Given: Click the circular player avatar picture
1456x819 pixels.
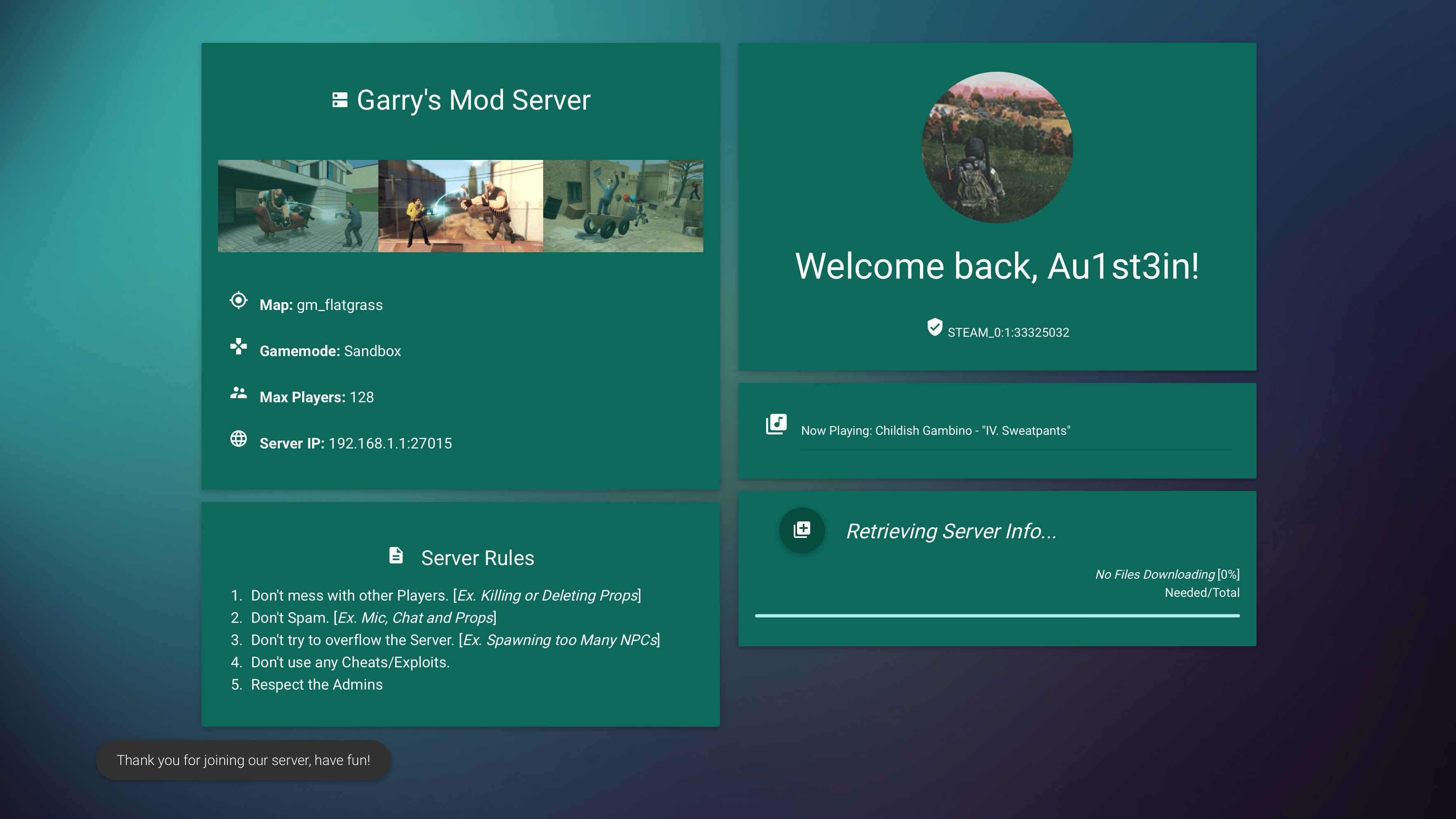Looking at the screenshot, I should pyautogui.click(x=997, y=148).
